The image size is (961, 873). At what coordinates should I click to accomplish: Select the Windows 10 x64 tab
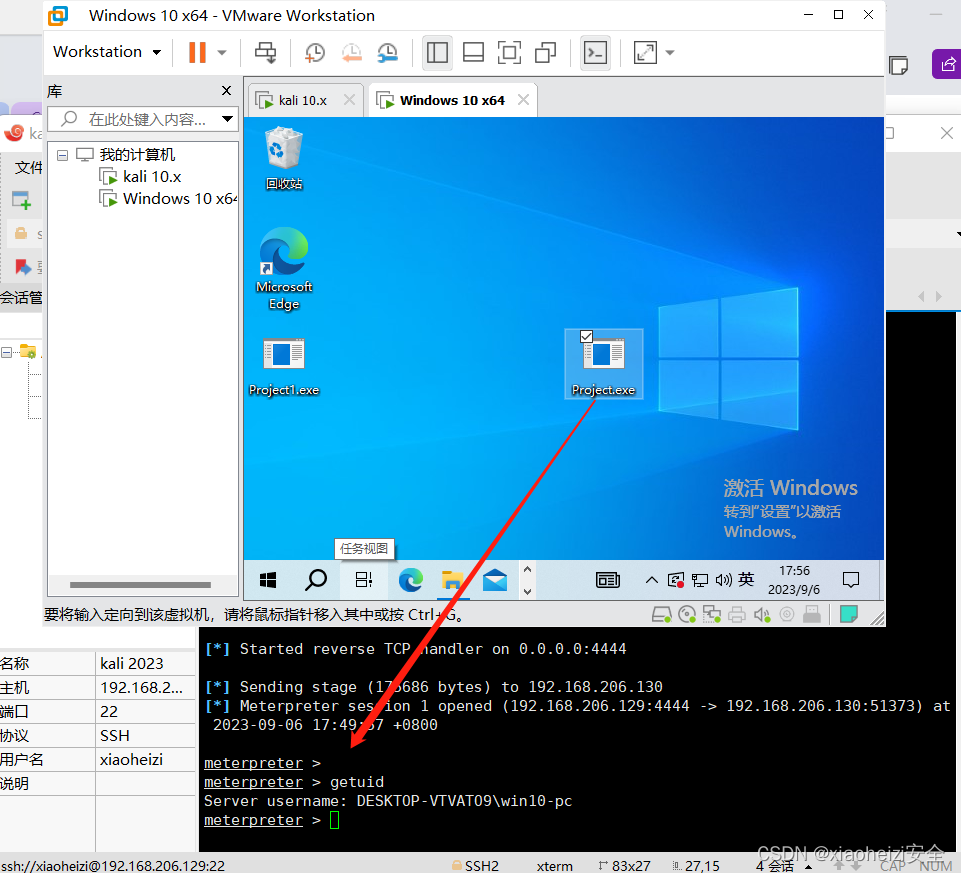coord(452,99)
